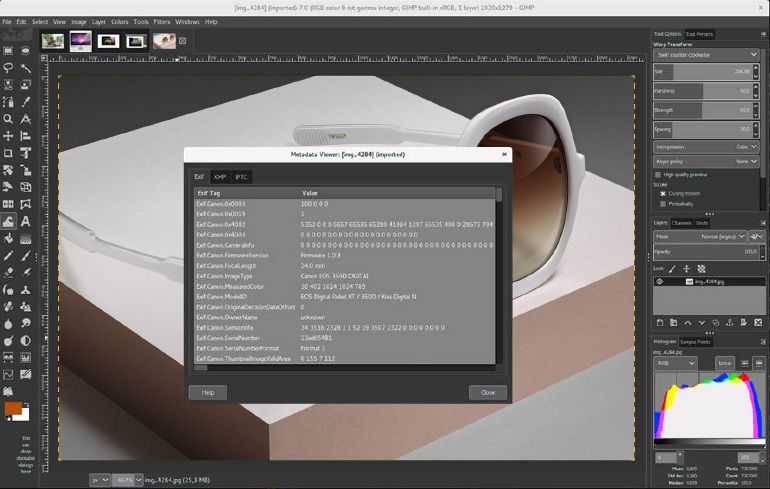Switch to the Tool Presets tab

coord(699,34)
